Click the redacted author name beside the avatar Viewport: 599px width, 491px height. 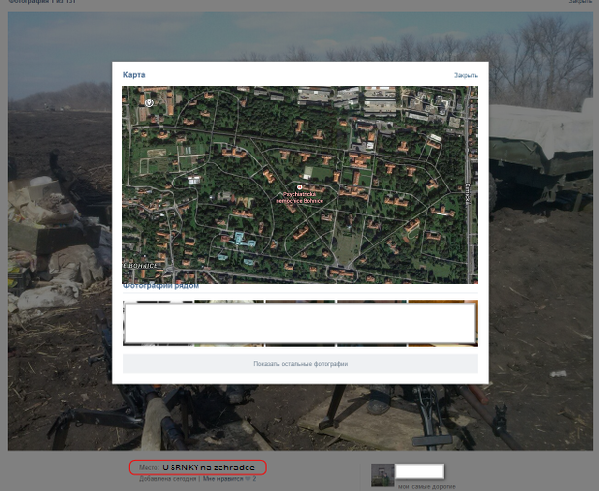pos(419,472)
